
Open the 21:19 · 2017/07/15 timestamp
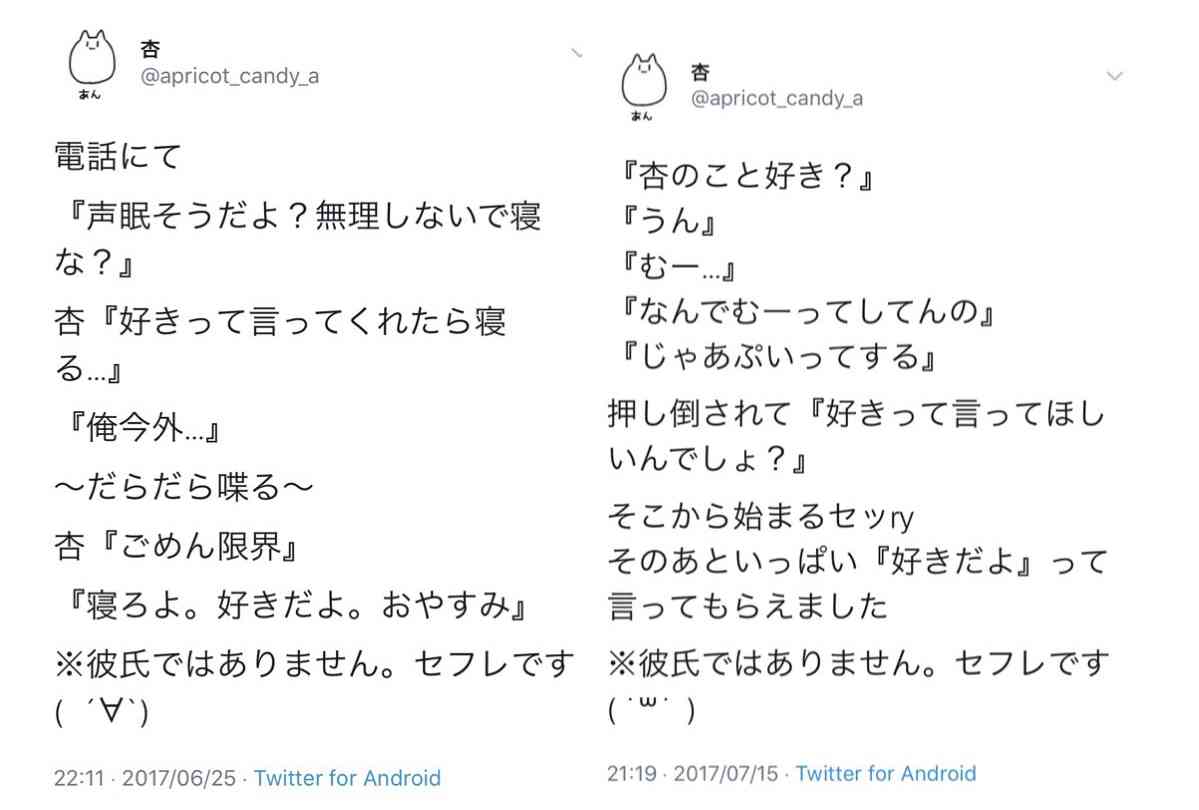pos(692,773)
